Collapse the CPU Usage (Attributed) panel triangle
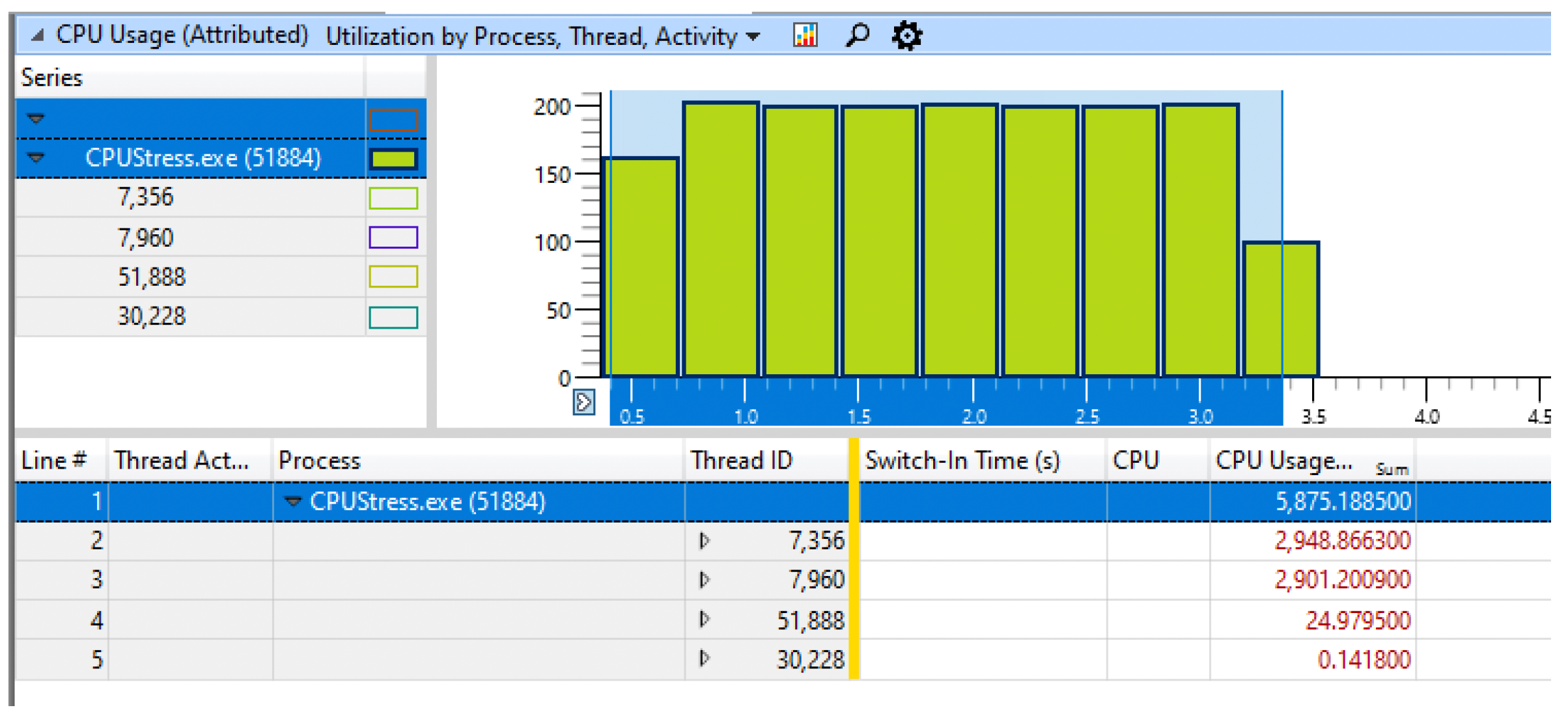Screen dimensions: 1568x712 pyautogui.click(x=37, y=35)
